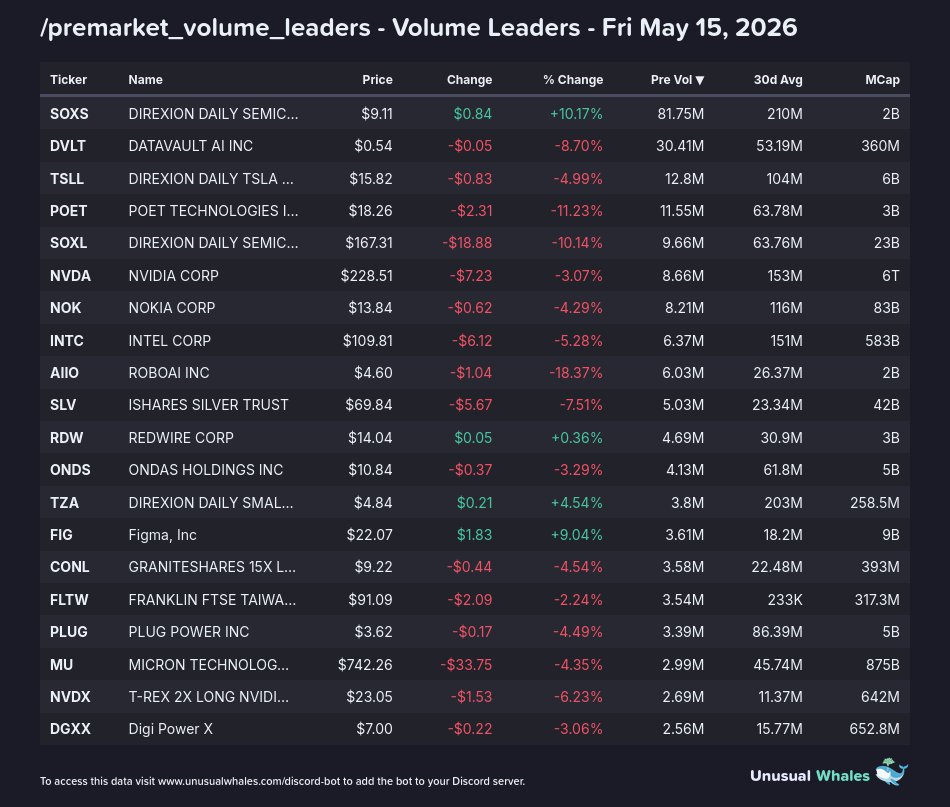Screen dimensions: 950x807
Task: Select the DVLT ticker cell
Action: point(68,146)
